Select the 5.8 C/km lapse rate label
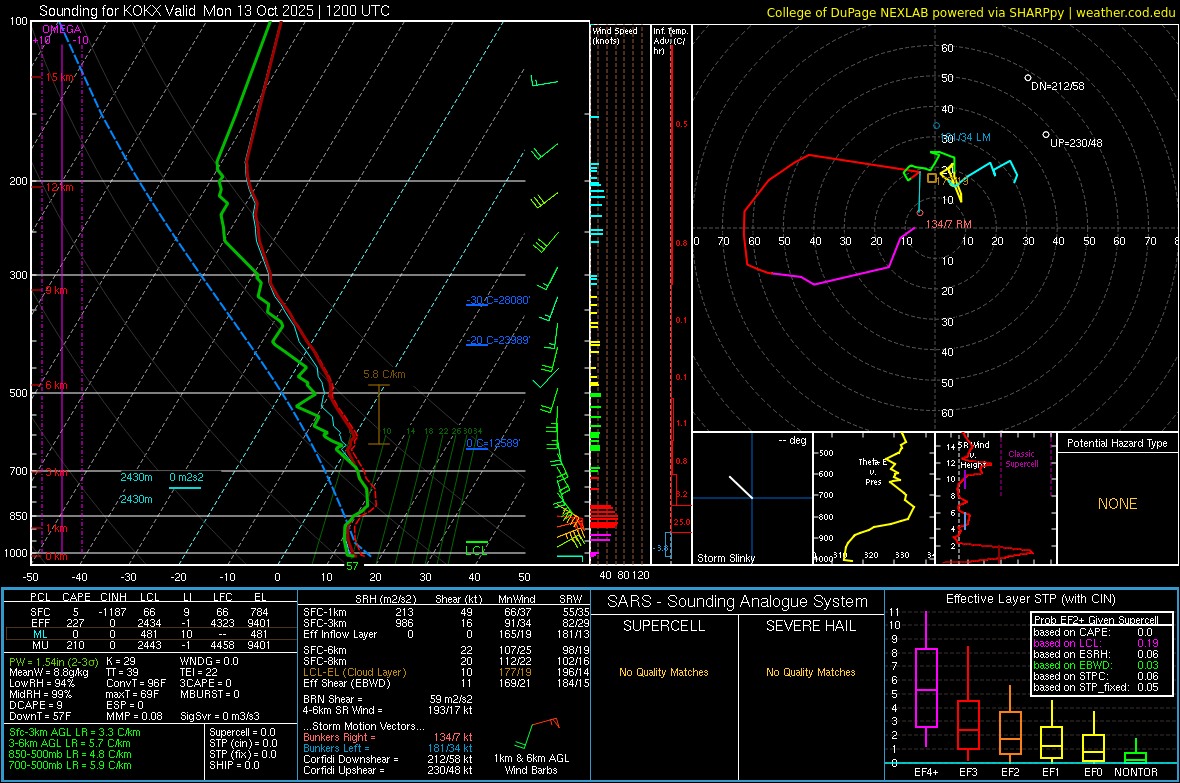This screenshot has width=1180, height=783. point(384,374)
